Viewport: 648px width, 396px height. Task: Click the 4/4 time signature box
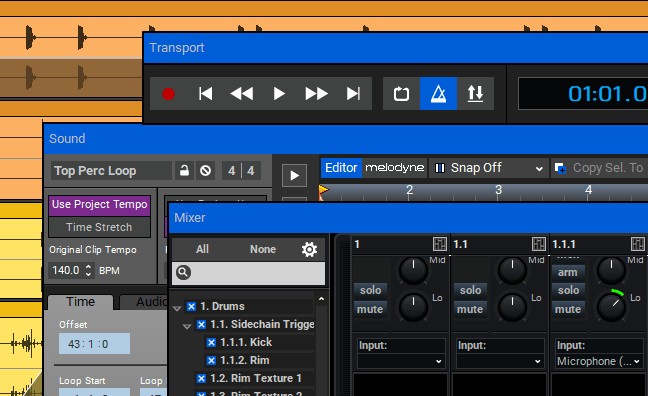click(241, 171)
